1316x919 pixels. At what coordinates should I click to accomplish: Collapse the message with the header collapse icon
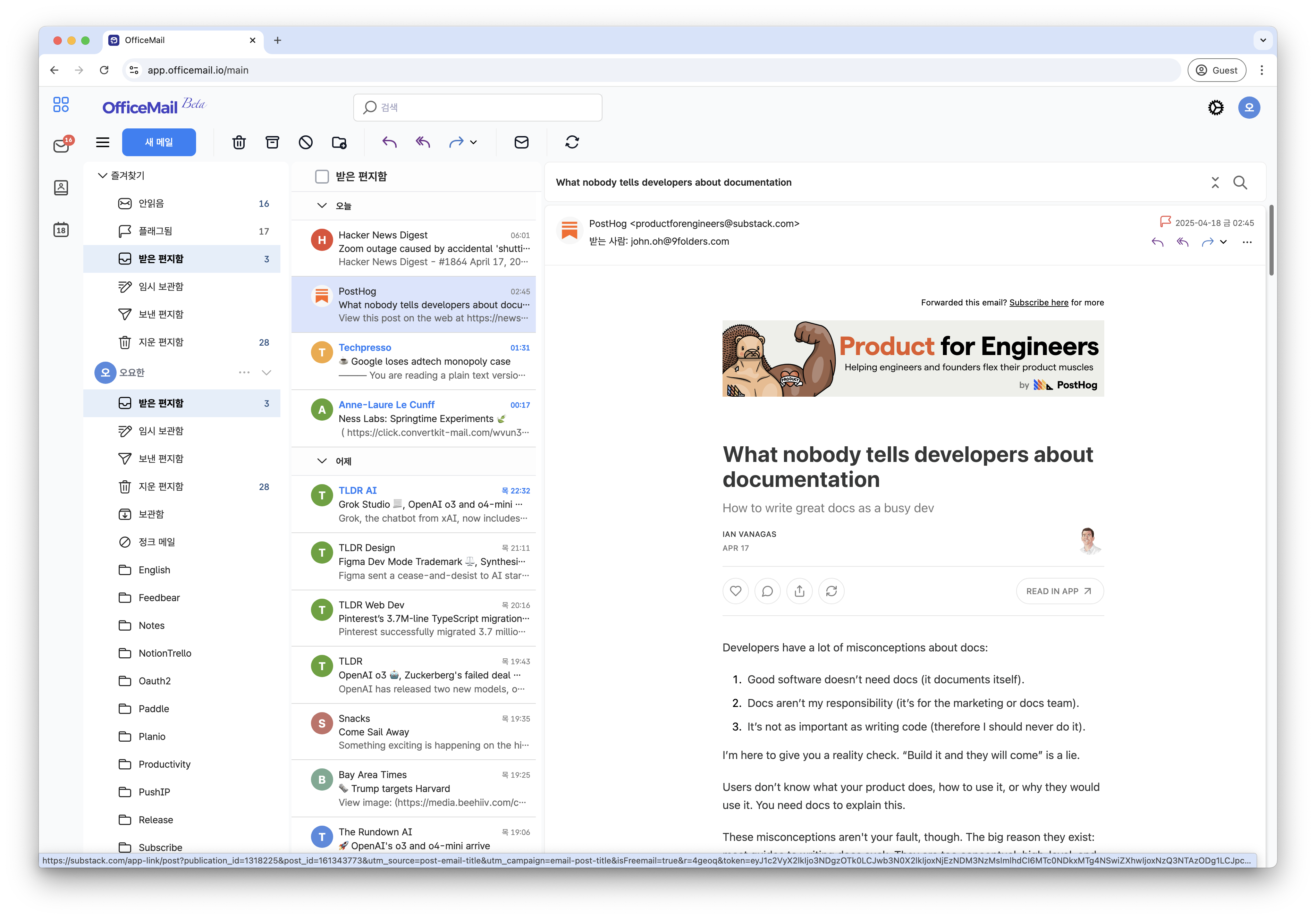[1215, 182]
